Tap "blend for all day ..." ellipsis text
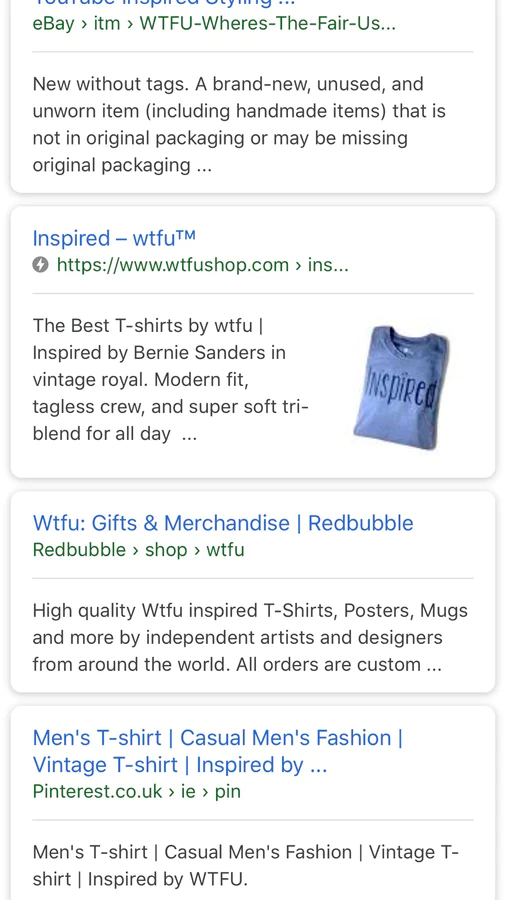The width and height of the screenshot is (506, 900). click(x=115, y=434)
